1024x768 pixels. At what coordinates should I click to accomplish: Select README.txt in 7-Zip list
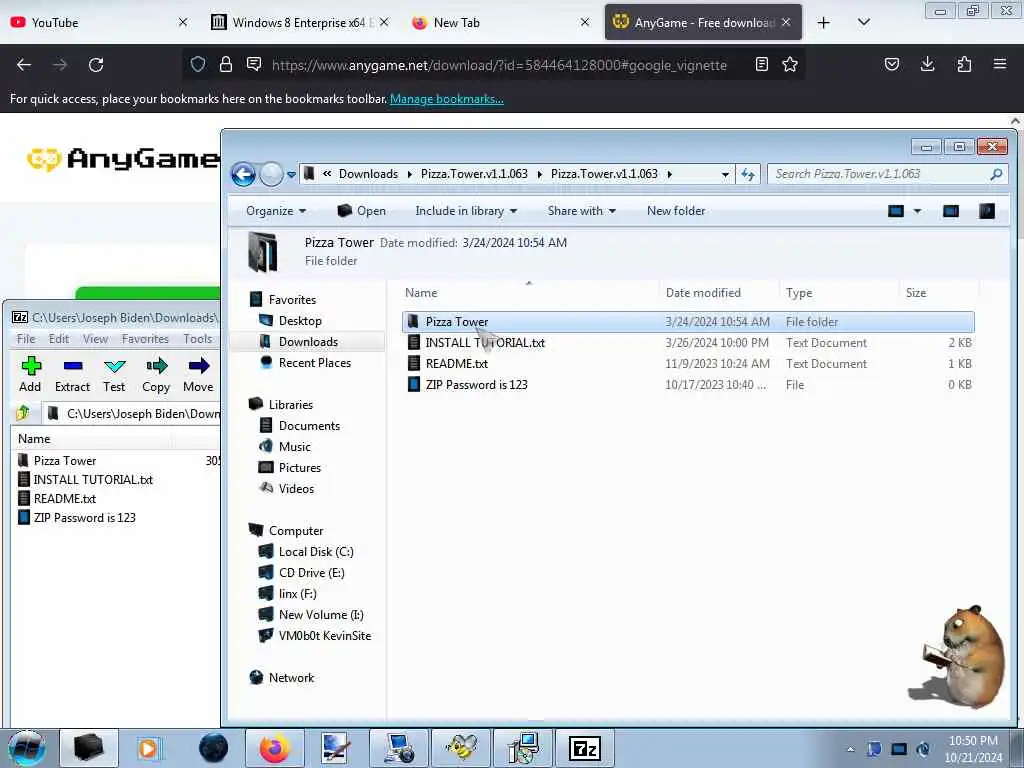point(65,498)
